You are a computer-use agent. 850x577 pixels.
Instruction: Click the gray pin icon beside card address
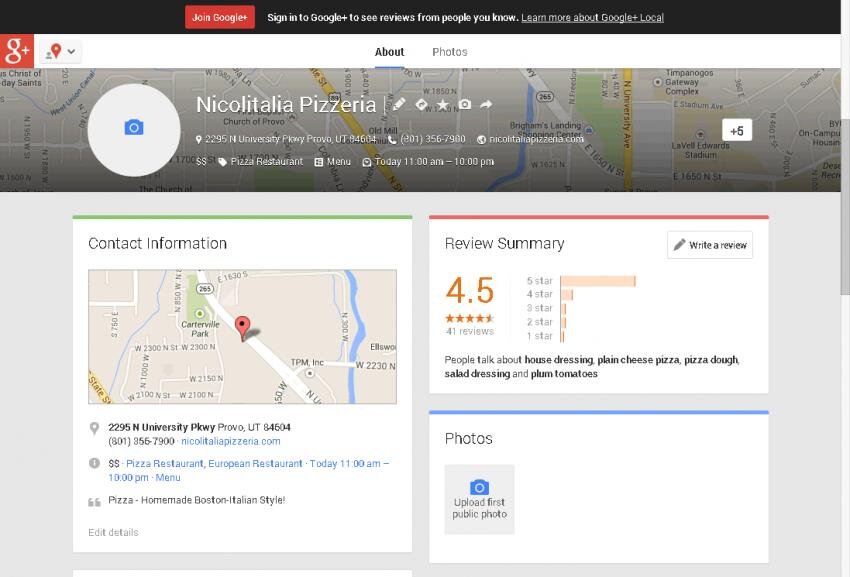(94, 428)
